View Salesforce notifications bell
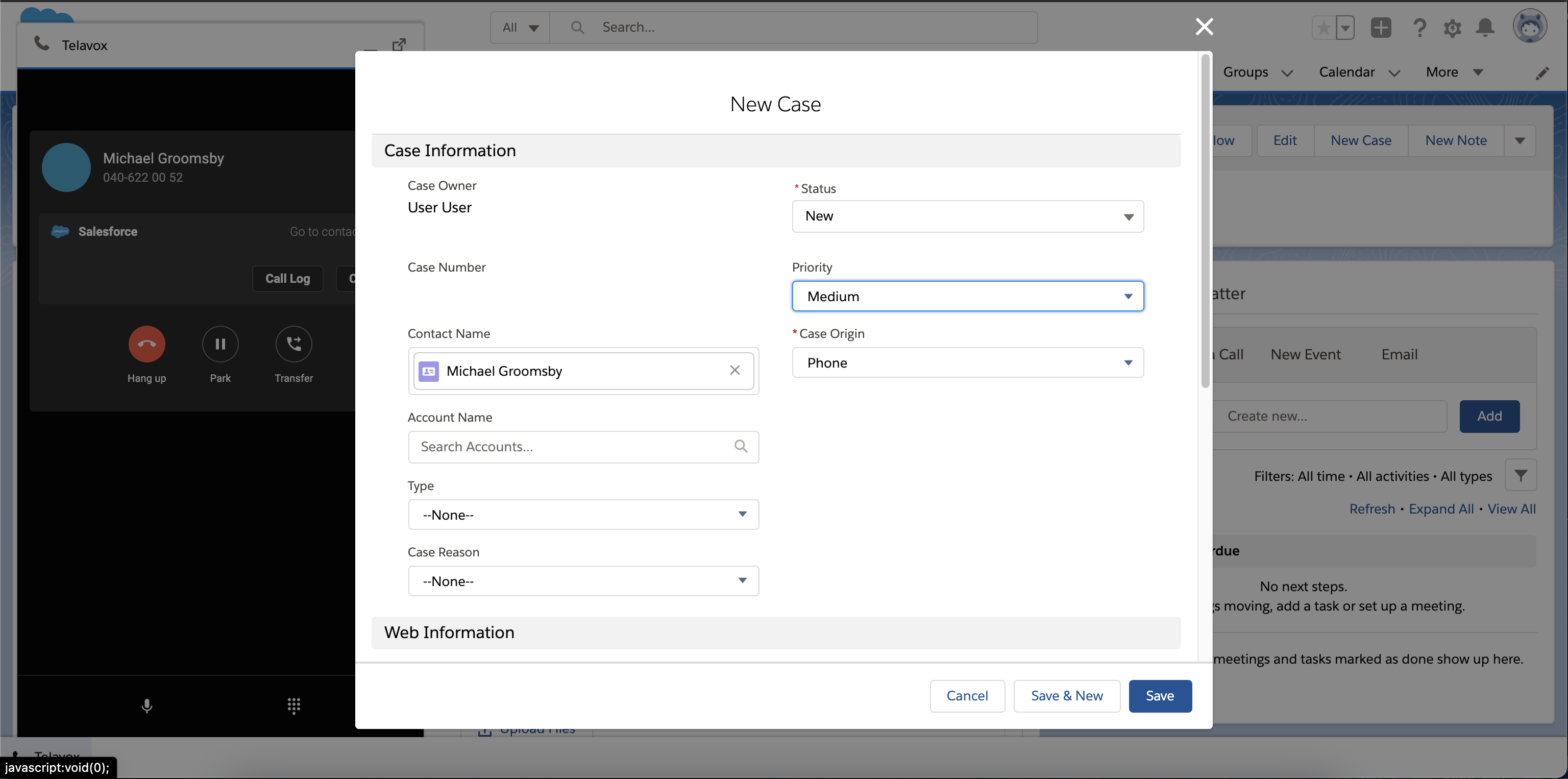This screenshot has width=1568, height=779. click(1485, 28)
